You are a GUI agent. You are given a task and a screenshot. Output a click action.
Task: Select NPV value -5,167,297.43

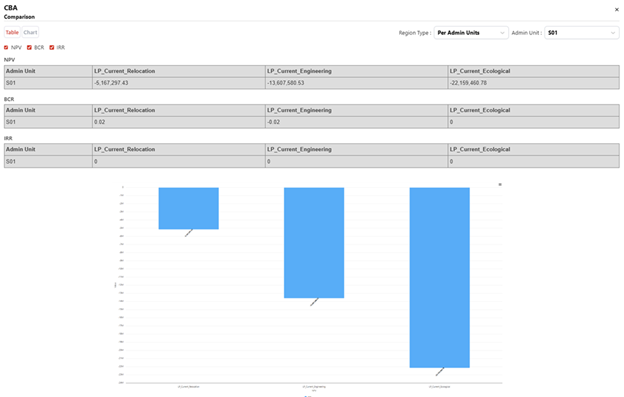click(111, 83)
